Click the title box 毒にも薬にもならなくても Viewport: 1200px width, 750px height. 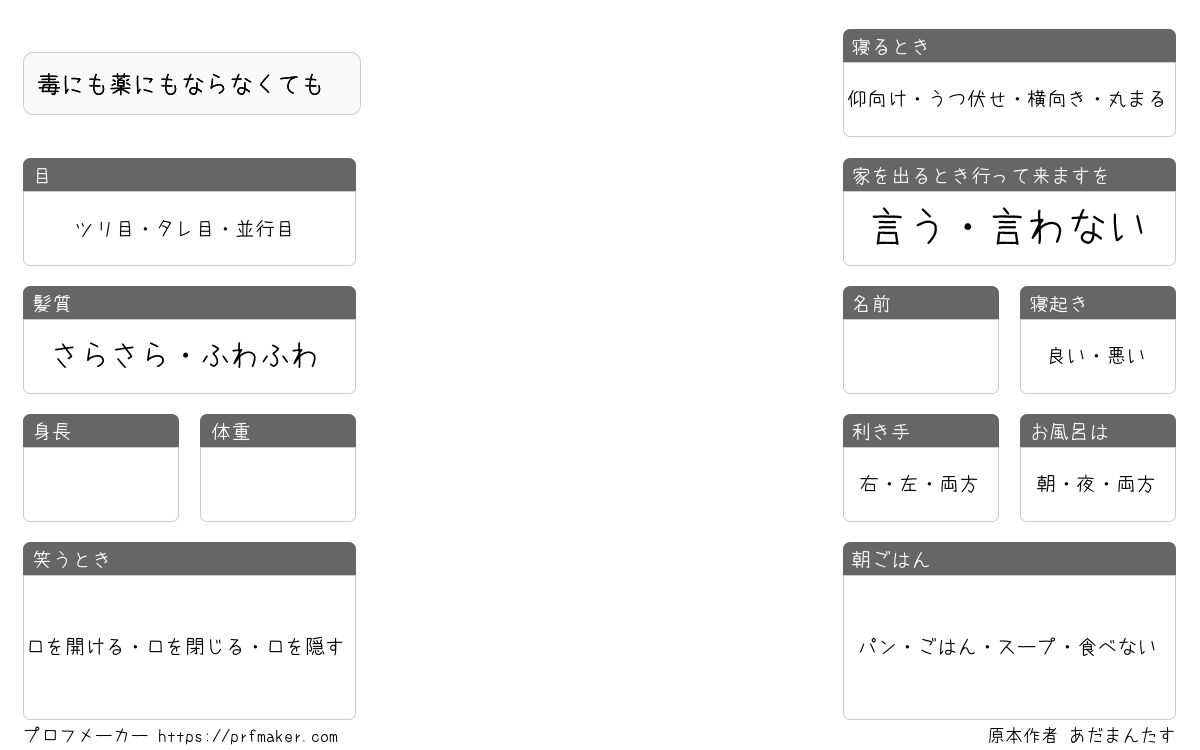point(192,84)
